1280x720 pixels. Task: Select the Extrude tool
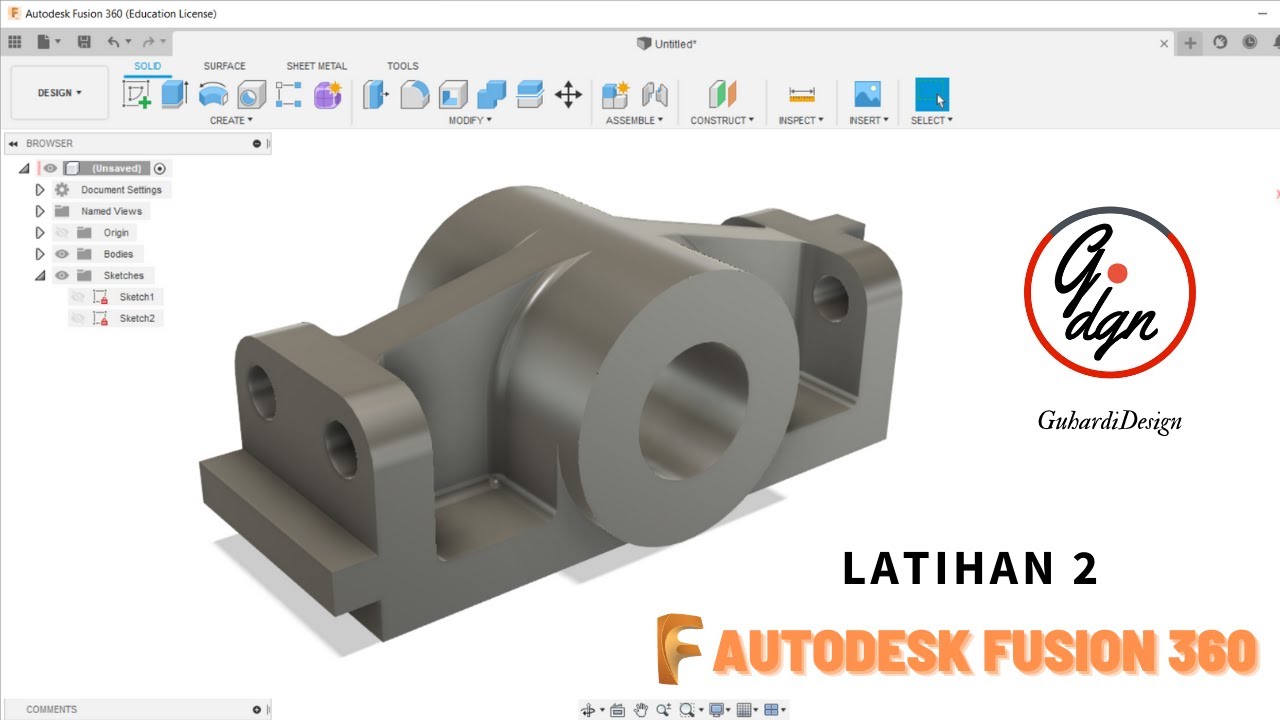point(174,95)
